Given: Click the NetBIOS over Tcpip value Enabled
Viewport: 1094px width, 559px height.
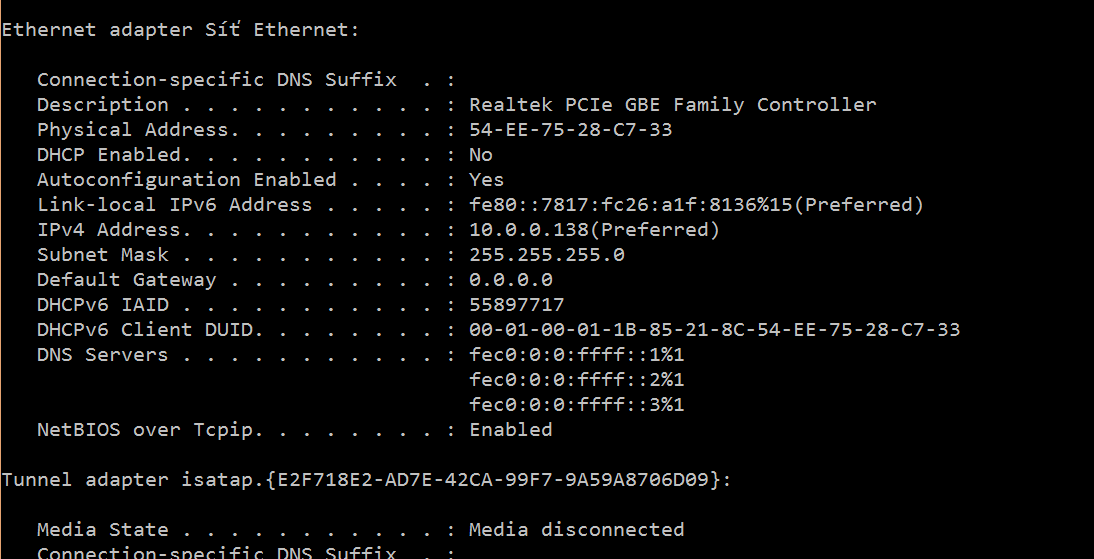Looking at the screenshot, I should click(x=510, y=430).
